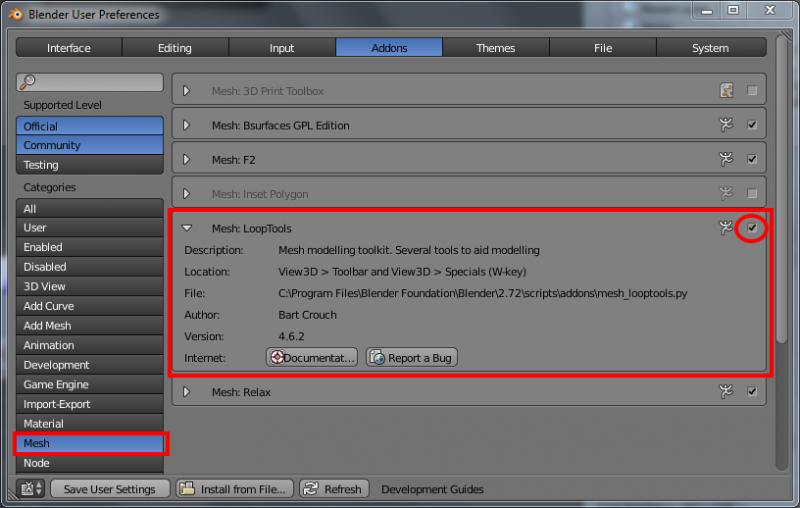Enable the 3D Print Toolbox addon checkbox
The height and width of the screenshot is (508, 800).
click(x=752, y=91)
